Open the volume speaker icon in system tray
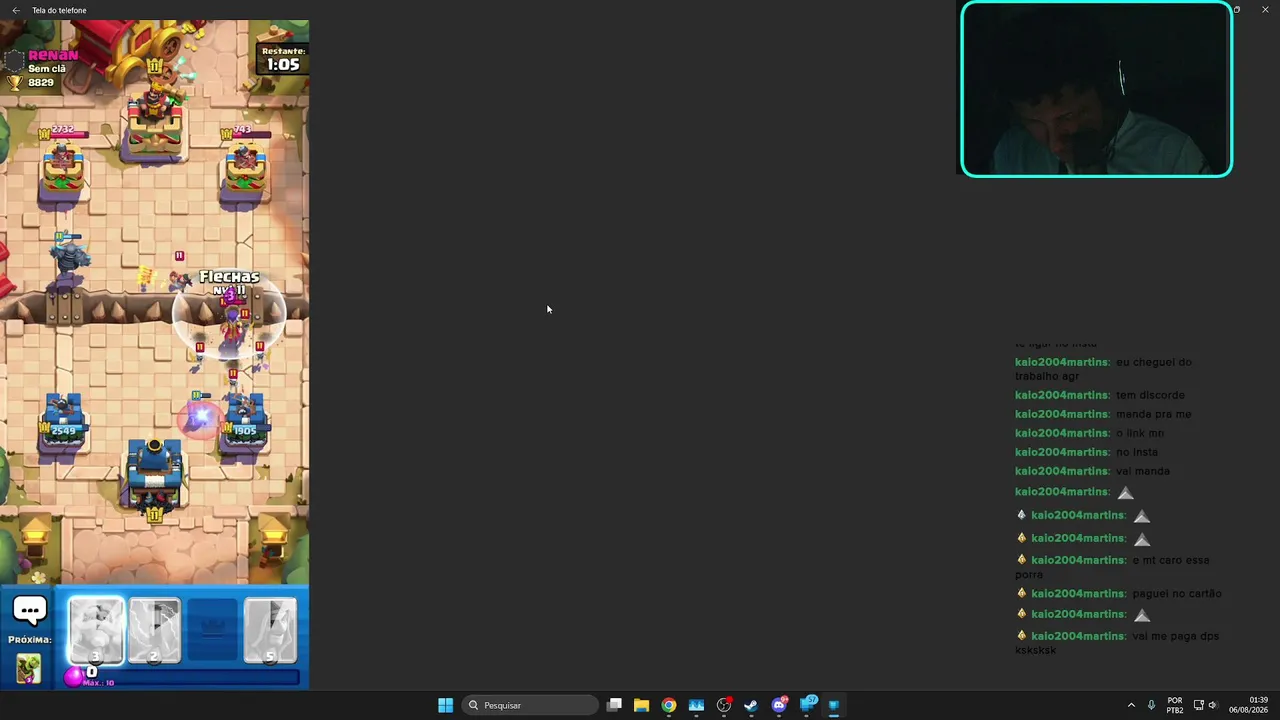Image resolution: width=1280 pixels, height=720 pixels. coord(1213,705)
